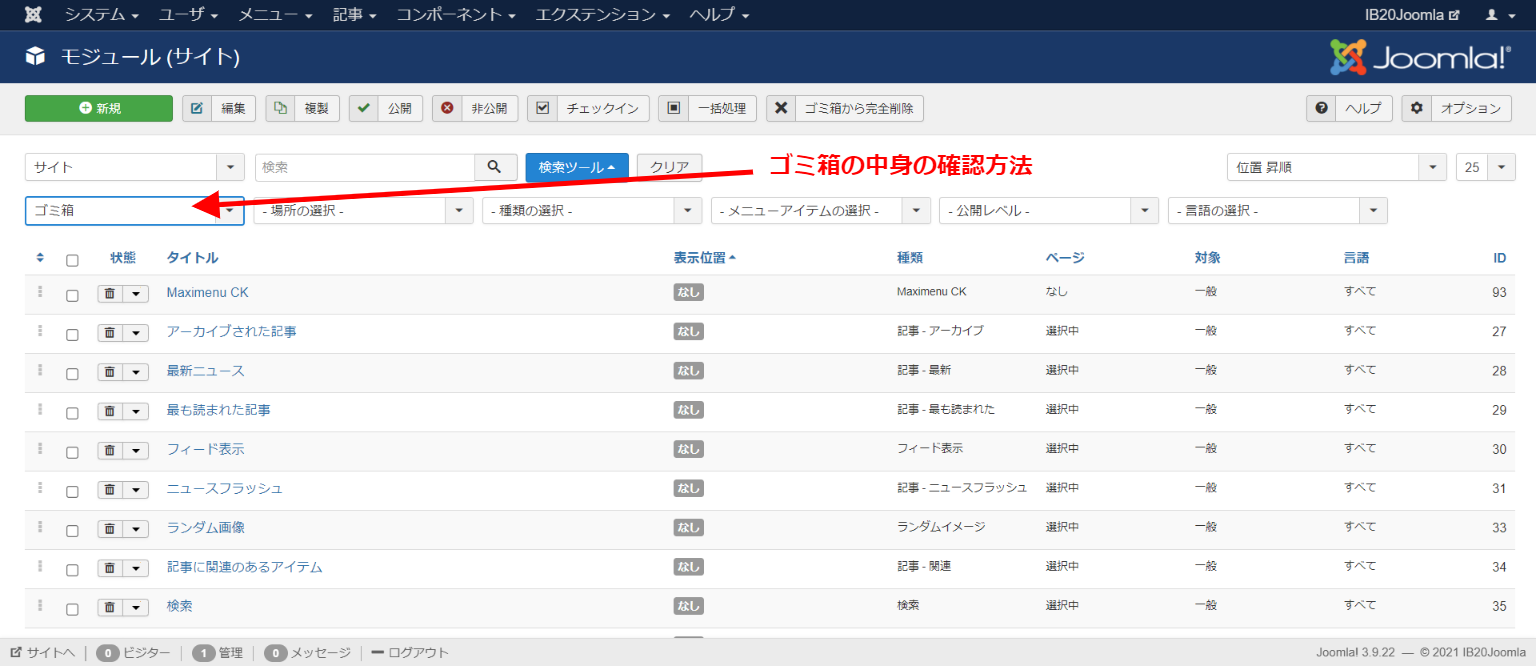Open the フィード表示 module link
The image size is (1536, 666).
coord(205,449)
